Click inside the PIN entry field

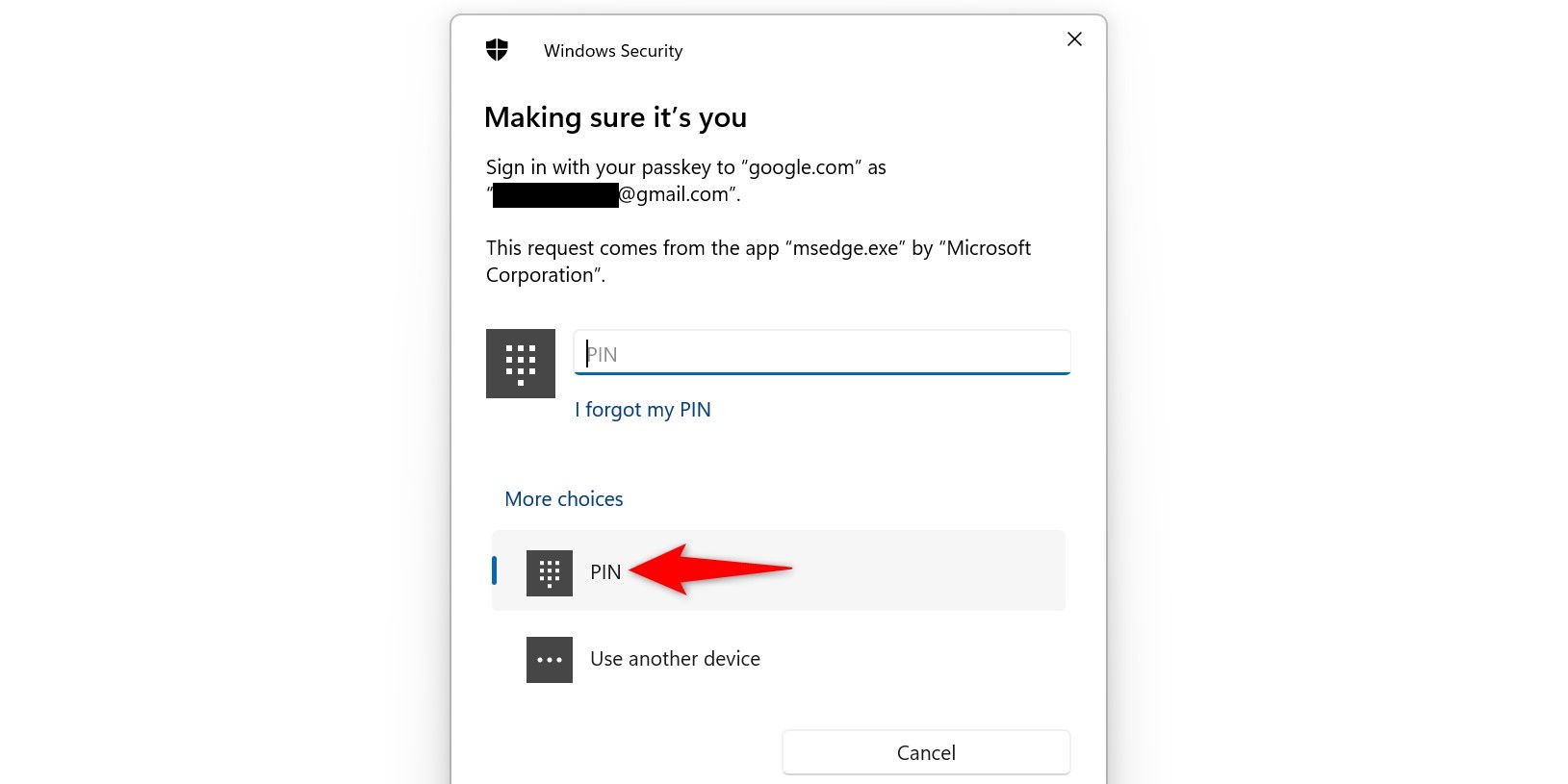[820, 353]
